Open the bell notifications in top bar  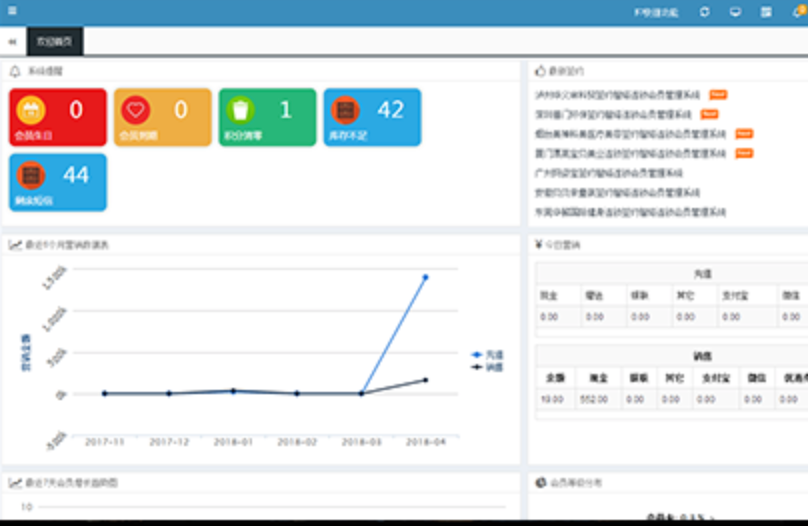[796, 12]
